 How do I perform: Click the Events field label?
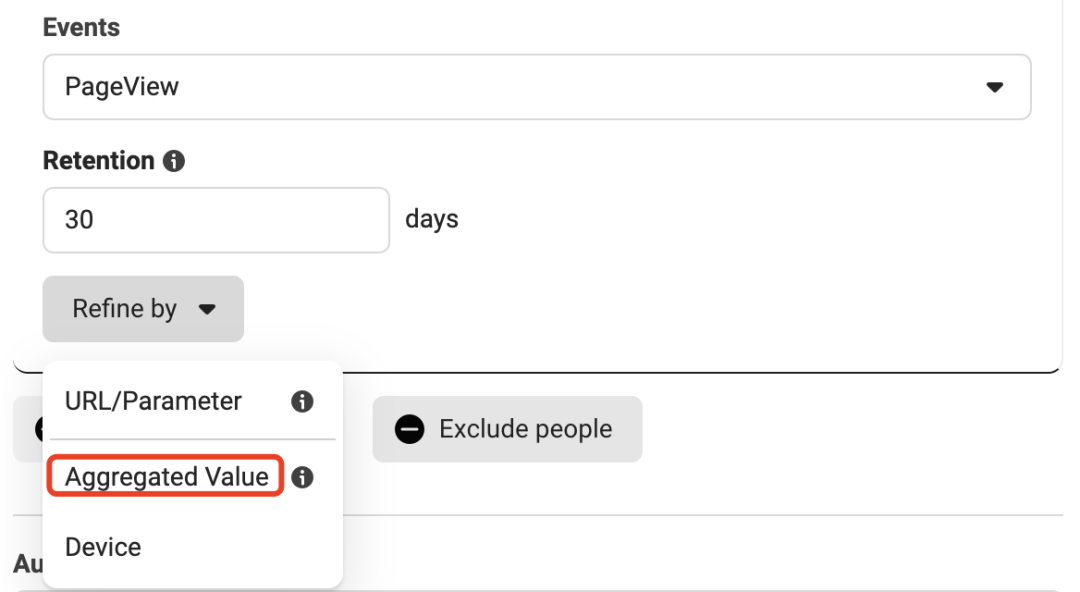tap(81, 28)
